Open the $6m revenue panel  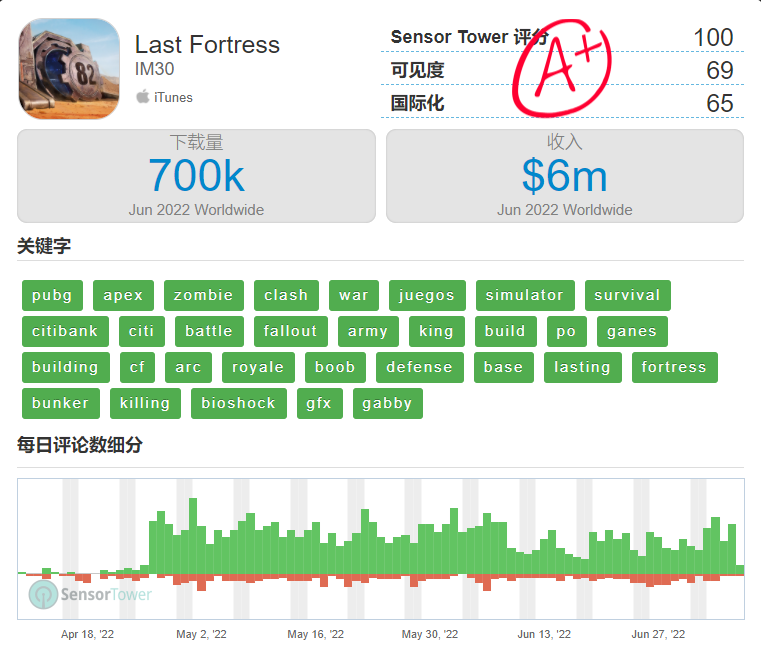point(565,176)
